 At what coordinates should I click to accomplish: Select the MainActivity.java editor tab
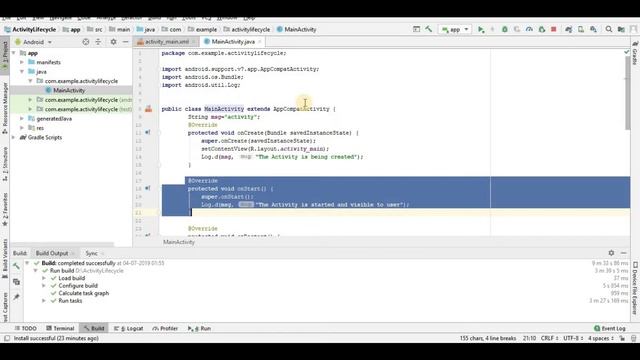tap(233, 42)
